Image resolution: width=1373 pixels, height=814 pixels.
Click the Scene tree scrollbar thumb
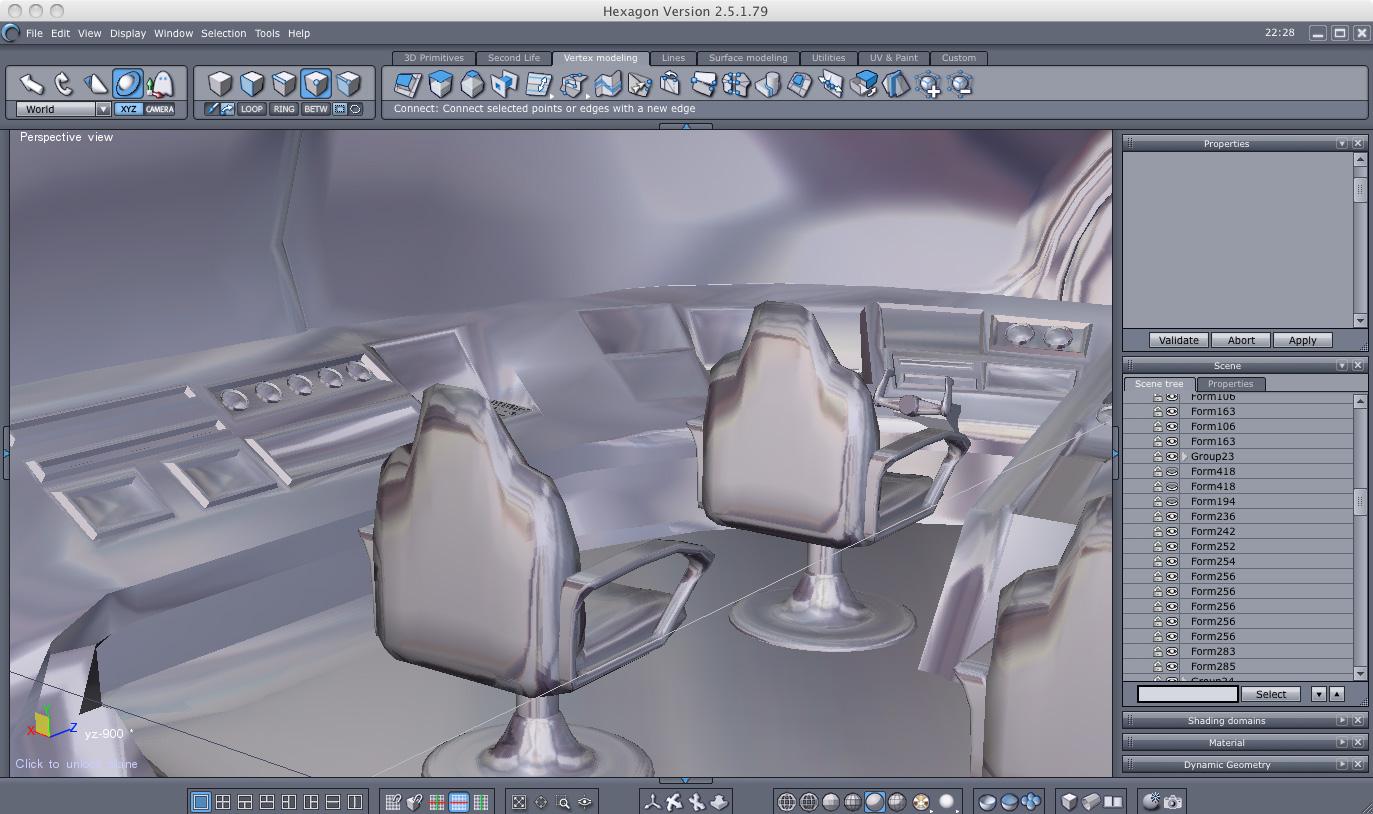pyautogui.click(x=1360, y=502)
